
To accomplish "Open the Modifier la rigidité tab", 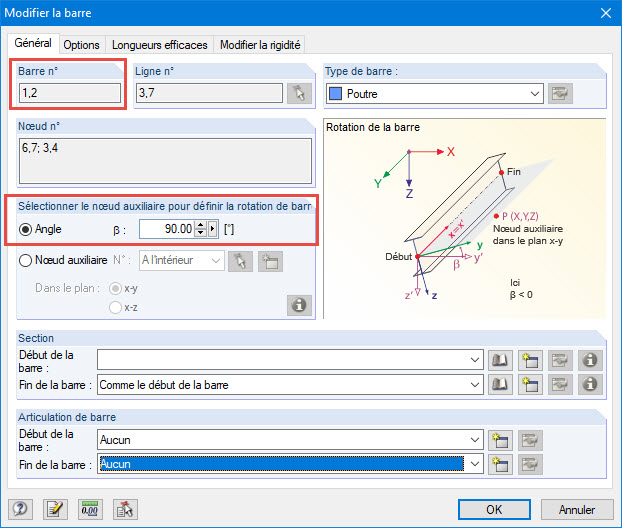I will pos(260,45).
